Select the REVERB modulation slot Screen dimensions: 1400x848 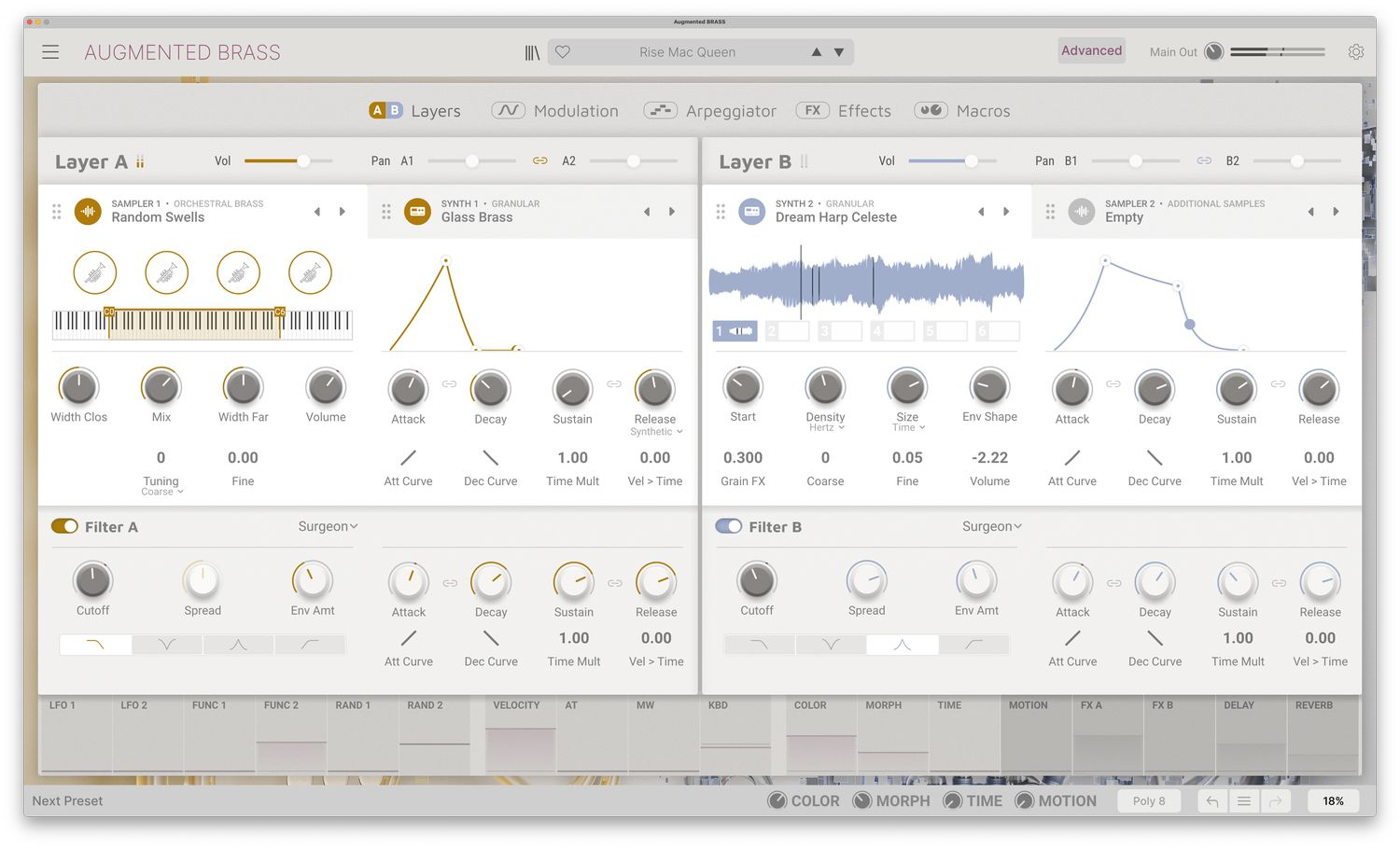pyautogui.click(x=1323, y=734)
